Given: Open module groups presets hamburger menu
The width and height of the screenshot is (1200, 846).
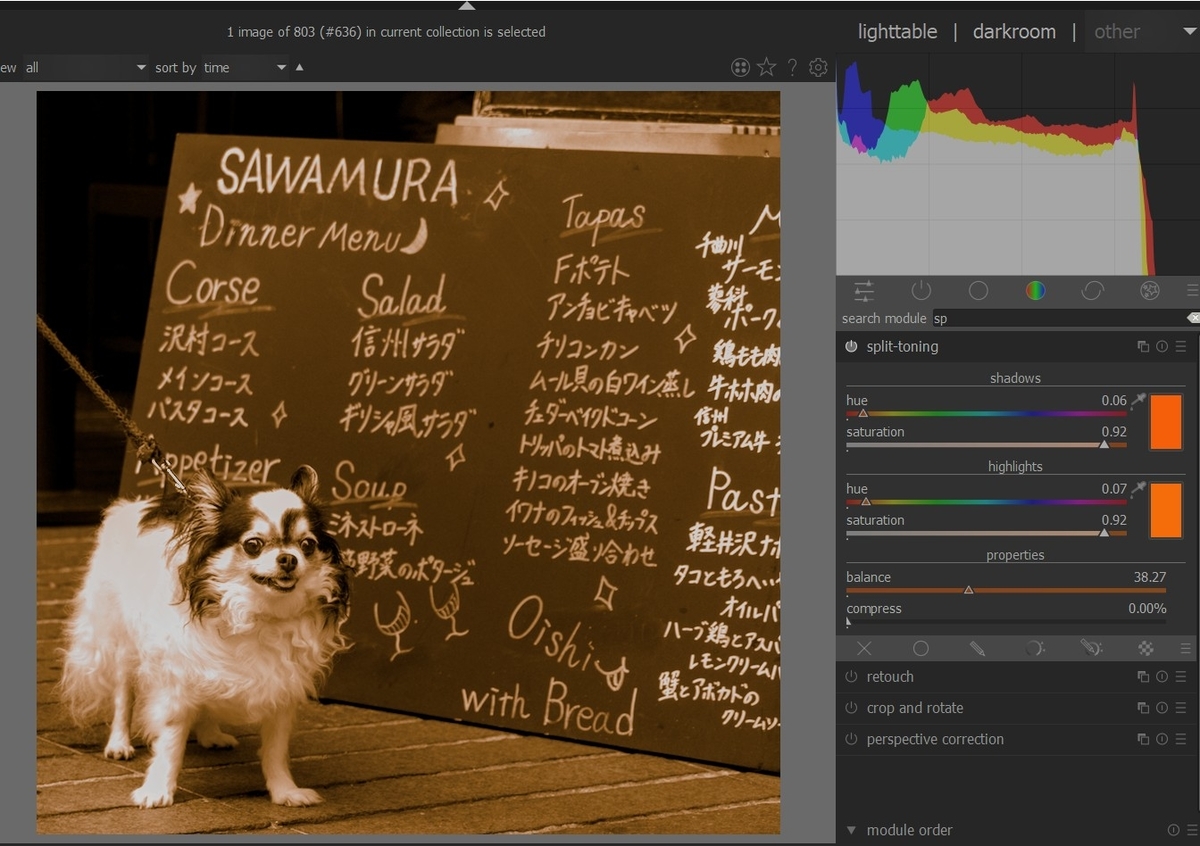Looking at the screenshot, I should [x=1192, y=291].
